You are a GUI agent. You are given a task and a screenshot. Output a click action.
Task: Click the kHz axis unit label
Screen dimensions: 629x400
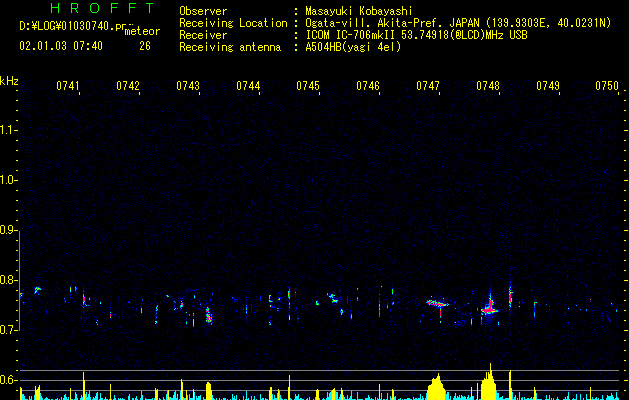[9, 81]
